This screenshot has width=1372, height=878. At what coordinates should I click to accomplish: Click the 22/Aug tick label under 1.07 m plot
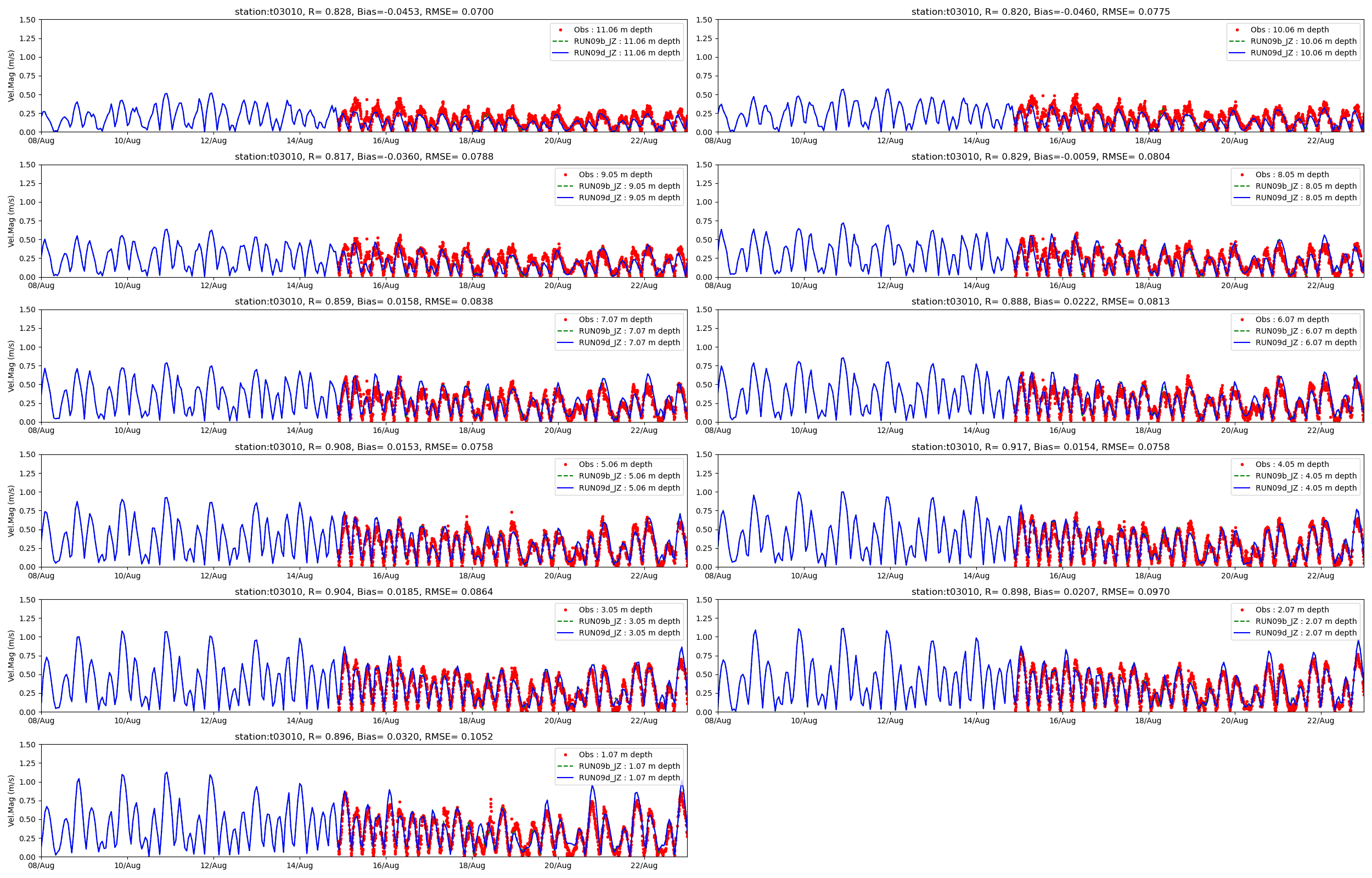pos(644,865)
